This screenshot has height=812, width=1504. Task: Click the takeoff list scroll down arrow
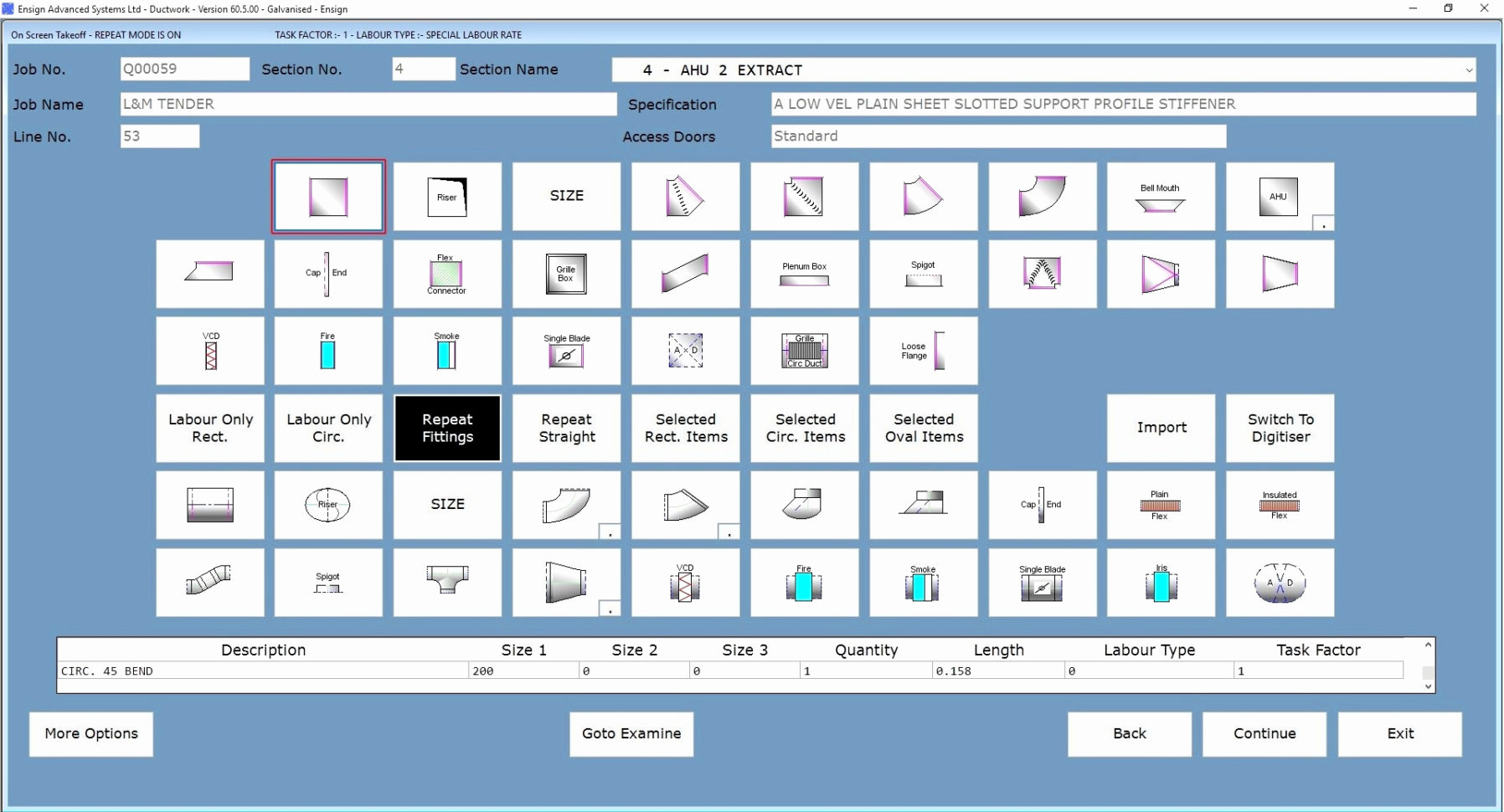(x=1429, y=686)
